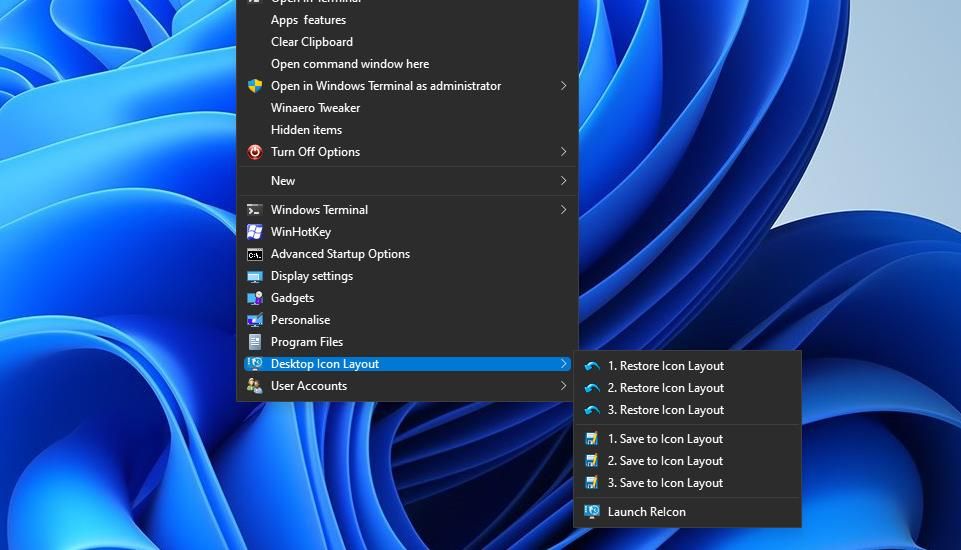
Task: Click the Turn Off Options power icon
Action: pyautogui.click(x=255, y=152)
